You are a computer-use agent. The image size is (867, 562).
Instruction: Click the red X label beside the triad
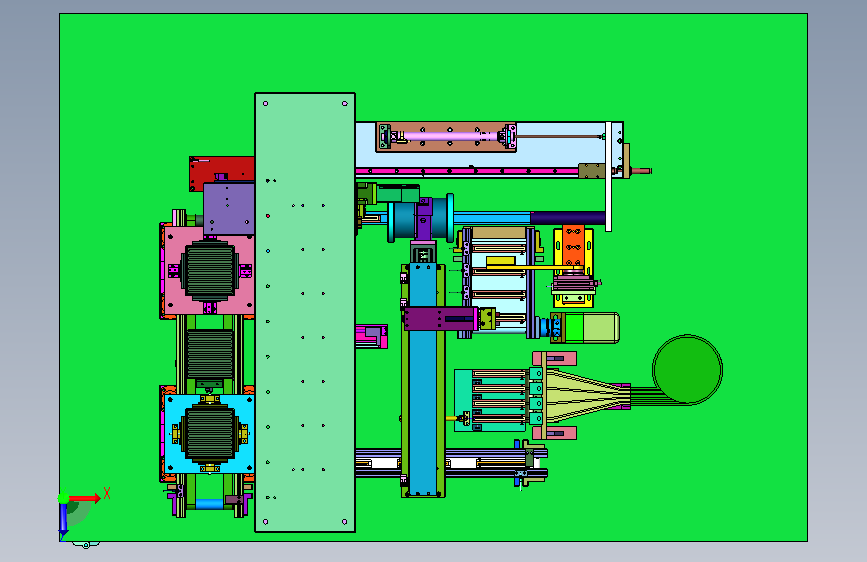click(x=107, y=493)
